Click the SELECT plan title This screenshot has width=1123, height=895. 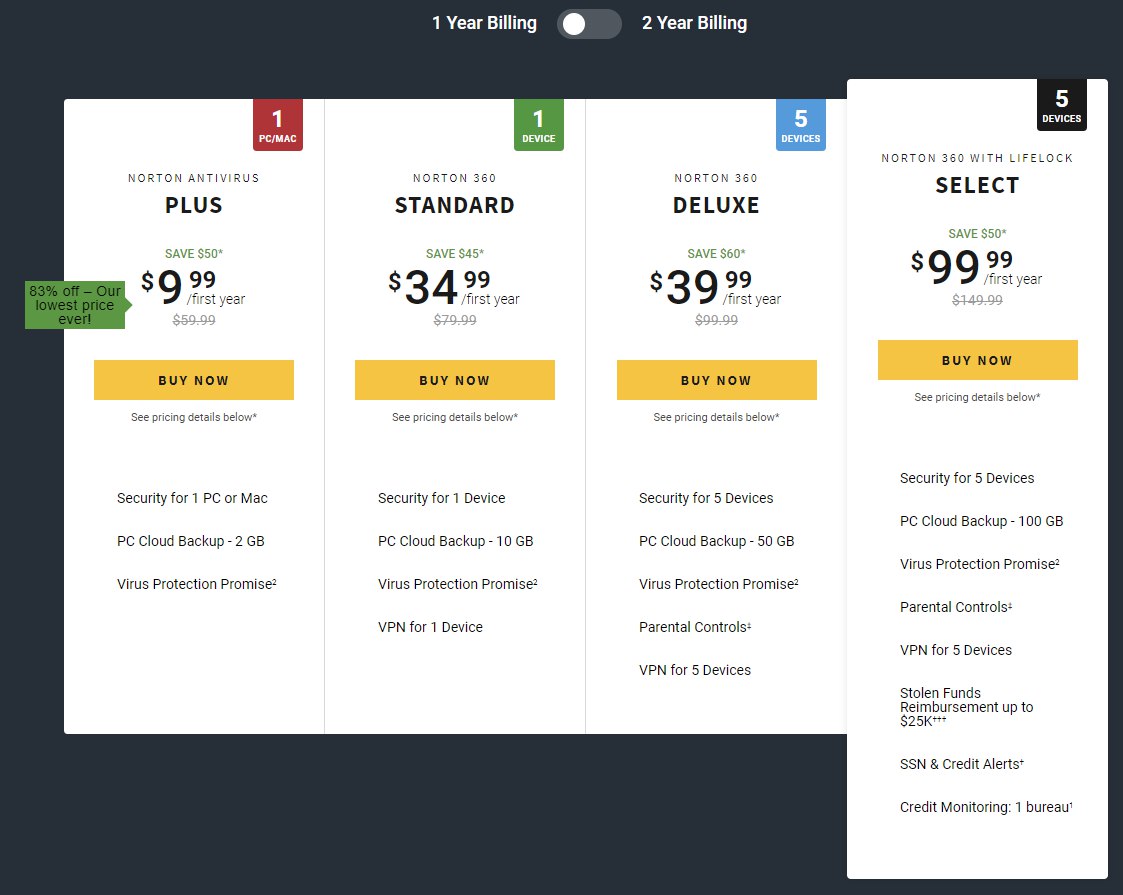[x=978, y=185]
